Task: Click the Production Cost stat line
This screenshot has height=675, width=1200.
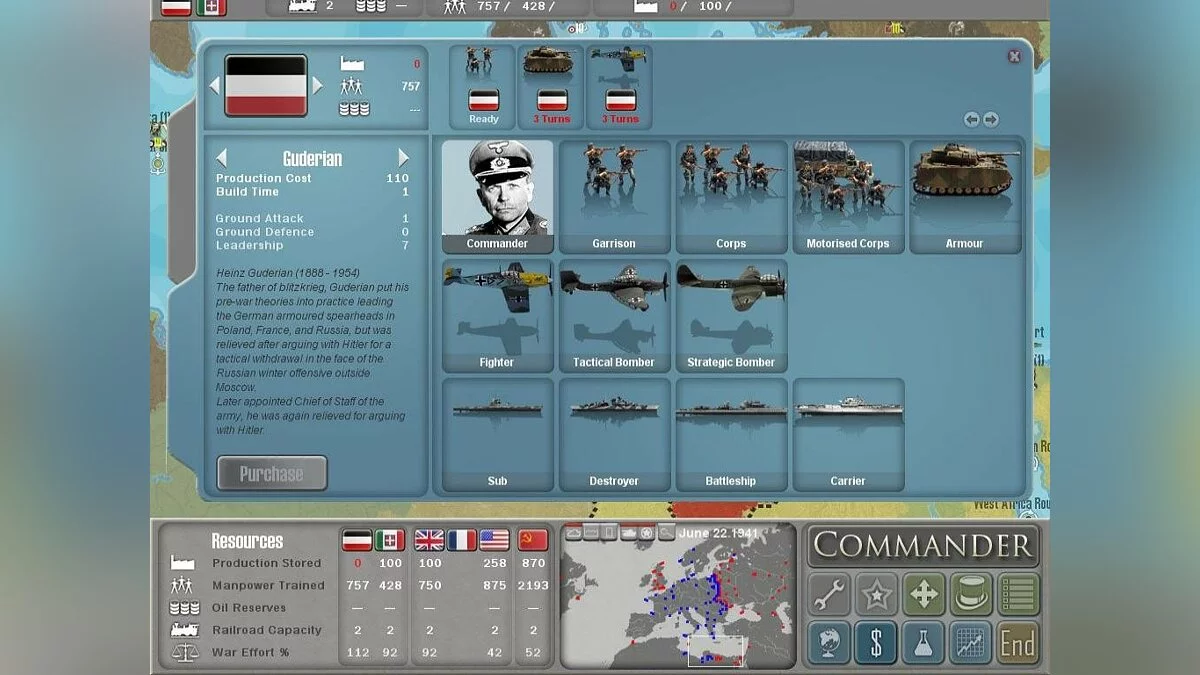Action: [x=313, y=178]
